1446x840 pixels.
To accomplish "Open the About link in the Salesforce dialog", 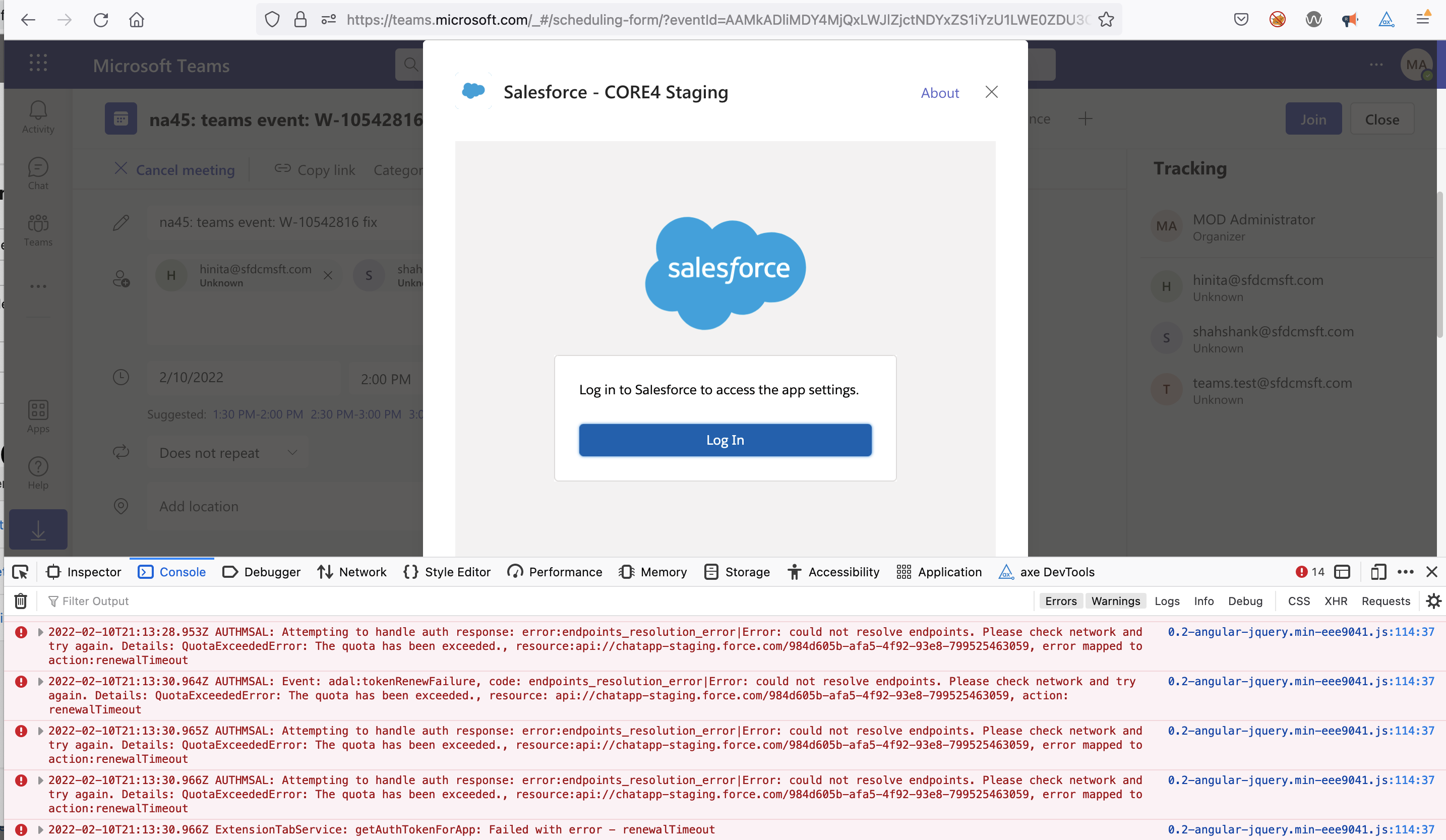I will click(x=939, y=92).
